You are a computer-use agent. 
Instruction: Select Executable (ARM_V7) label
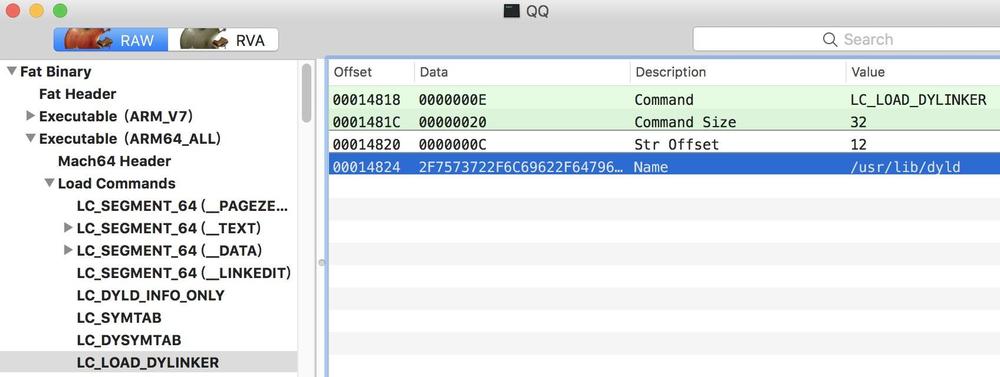[115, 116]
